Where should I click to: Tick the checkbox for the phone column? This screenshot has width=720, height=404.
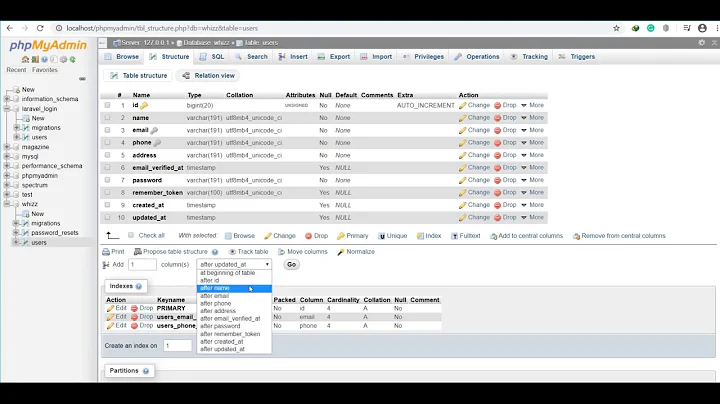pyautogui.click(x=107, y=142)
